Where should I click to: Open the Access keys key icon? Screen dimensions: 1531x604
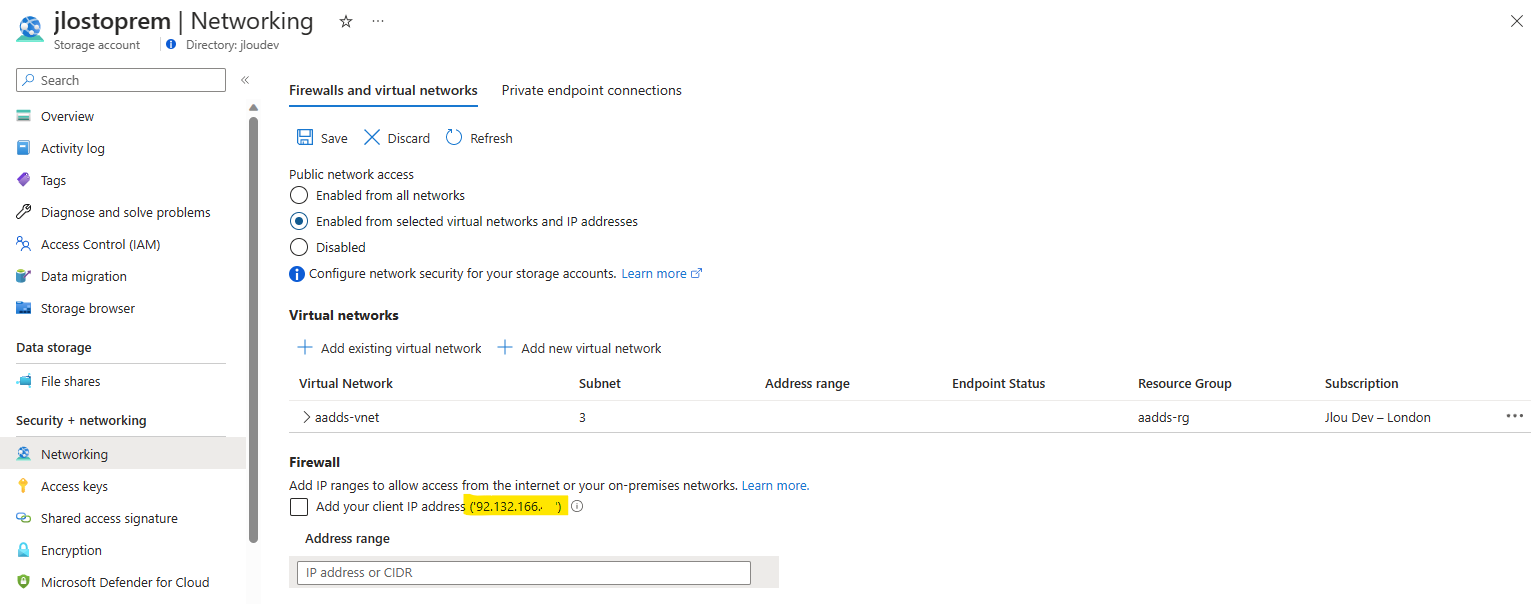click(x=24, y=486)
